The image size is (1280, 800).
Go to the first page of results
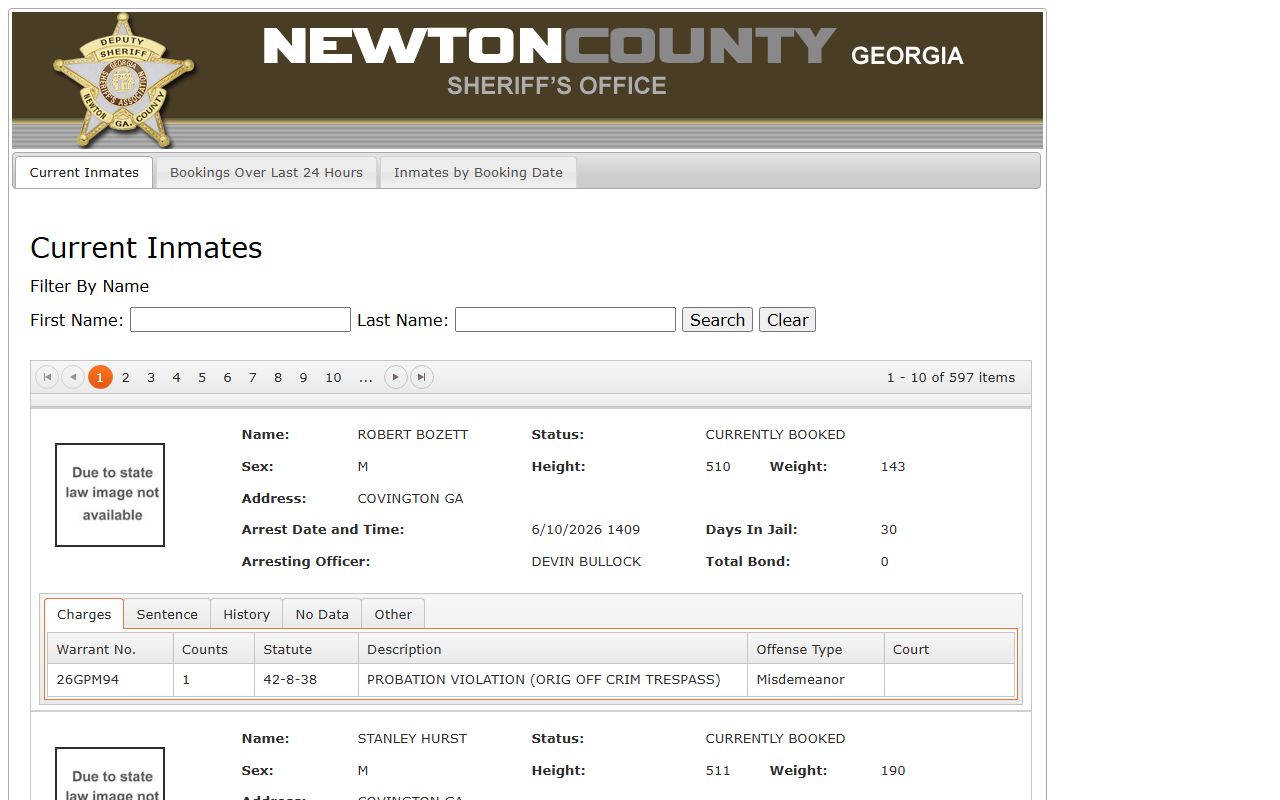tap(47, 377)
